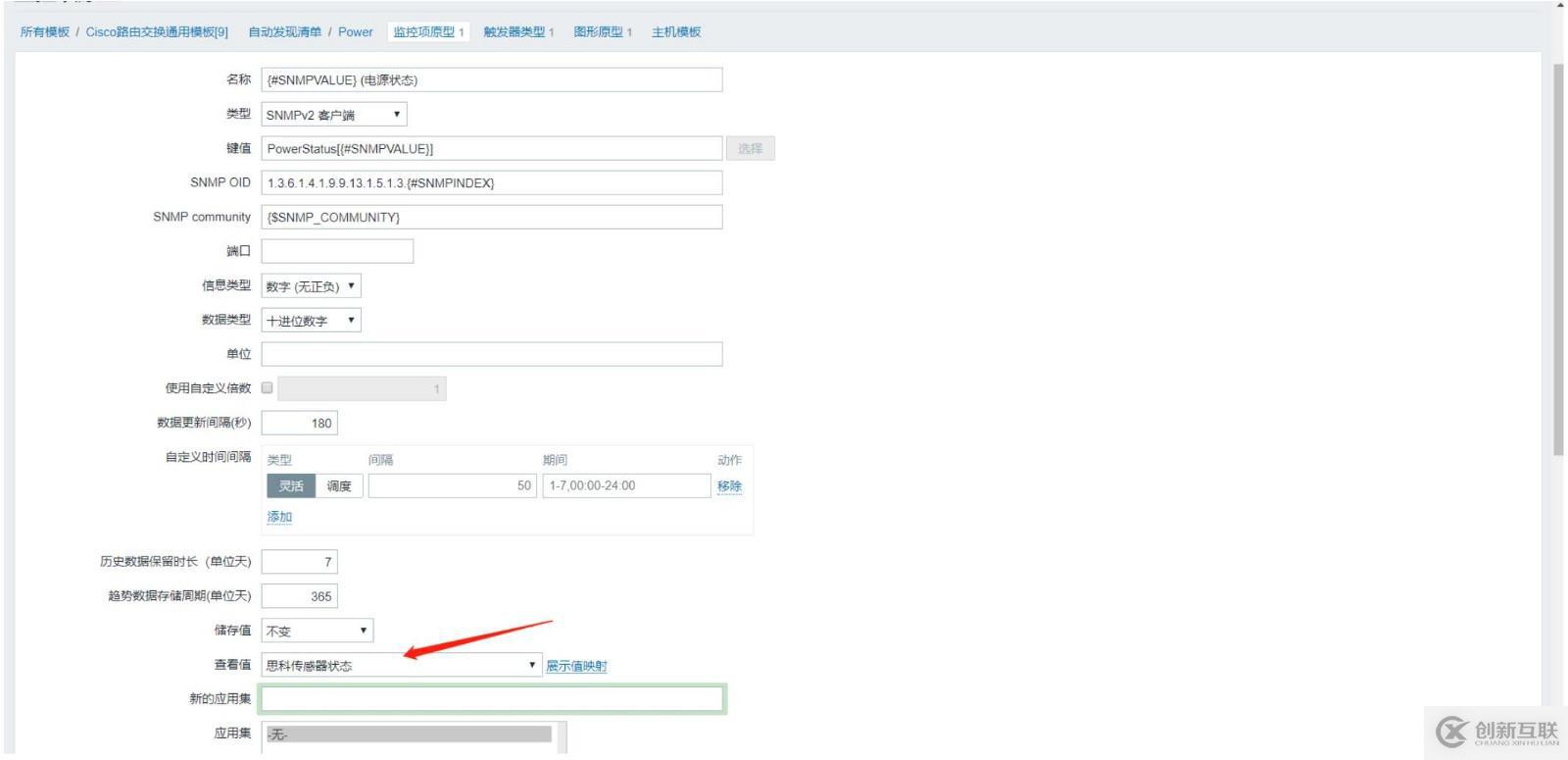
Task: Switch to 主机模板 tab
Action: pyautogui.click(x=676, y=32)
